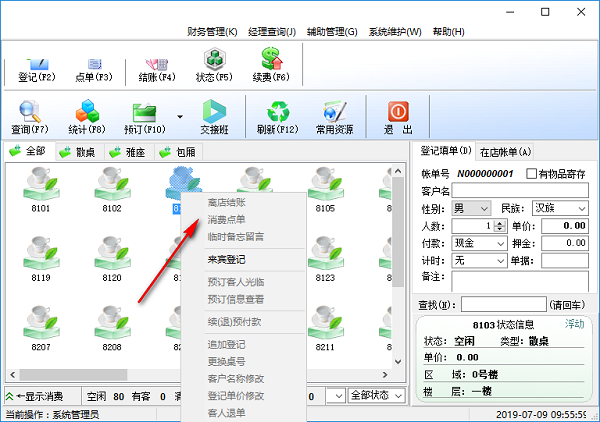Click the horizontal scrollbar left arrow
The height and width of the screenshot is (422, 600).
tap(13, 375)
